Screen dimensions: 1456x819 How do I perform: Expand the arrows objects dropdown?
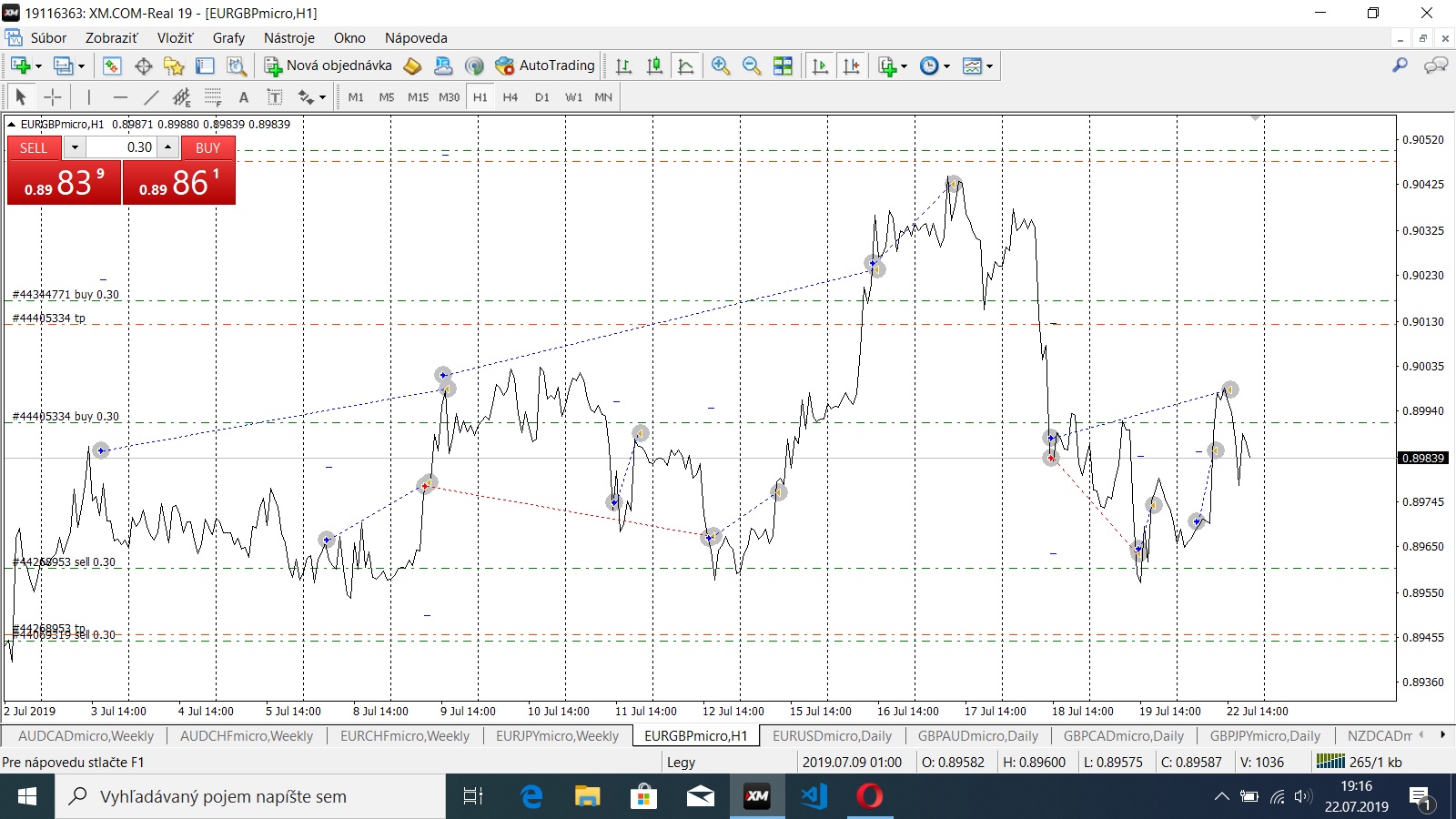point(322,97)
